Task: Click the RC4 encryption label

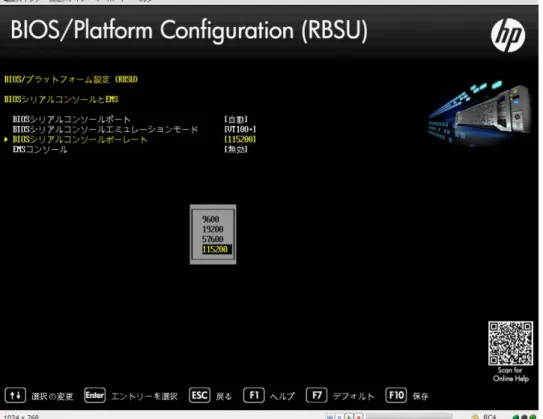Action: point(490,417)
